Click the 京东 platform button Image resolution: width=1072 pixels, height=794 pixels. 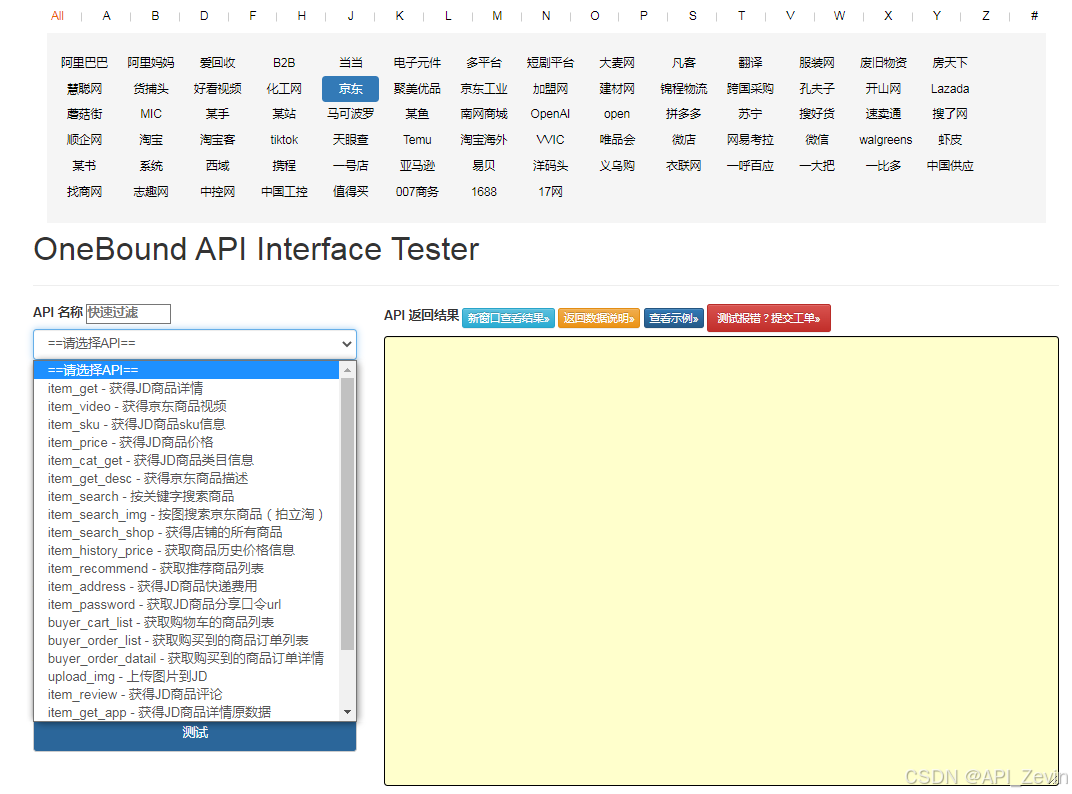click(350, 89)
